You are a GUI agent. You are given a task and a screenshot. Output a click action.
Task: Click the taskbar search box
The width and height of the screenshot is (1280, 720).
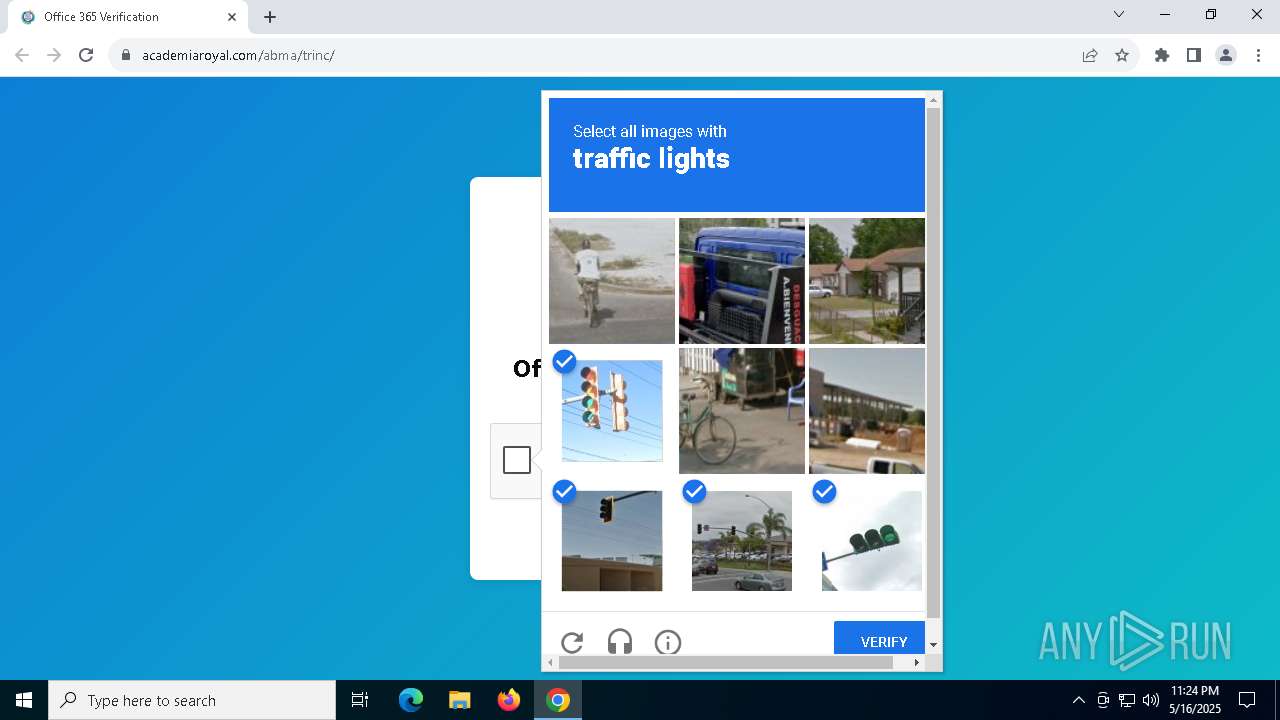pyautogui.click(x=192, y=700)
